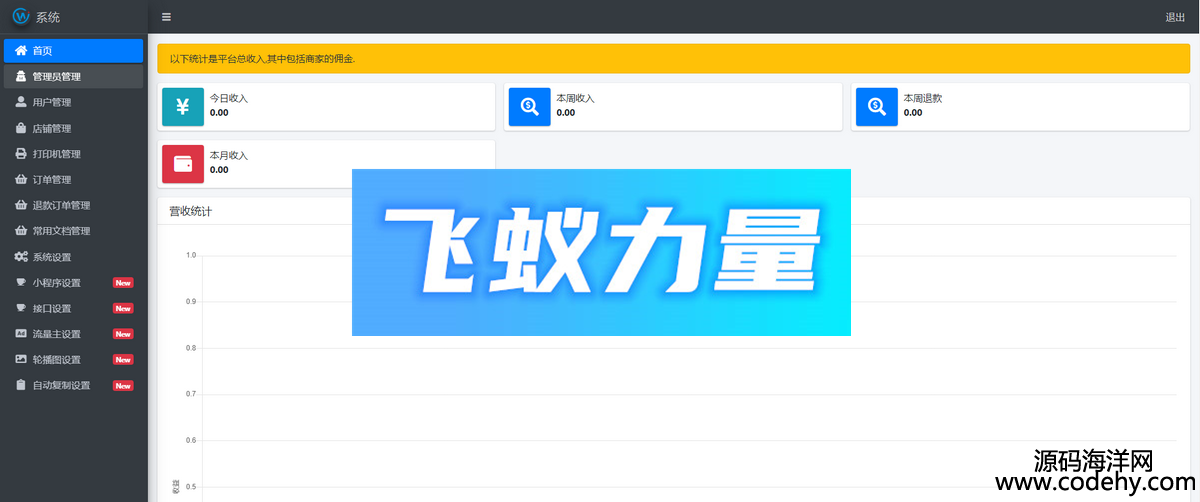Navigate to 退款订单管理
The width and height of the screenshot is (1200, 502).
(x=61, y=206)
